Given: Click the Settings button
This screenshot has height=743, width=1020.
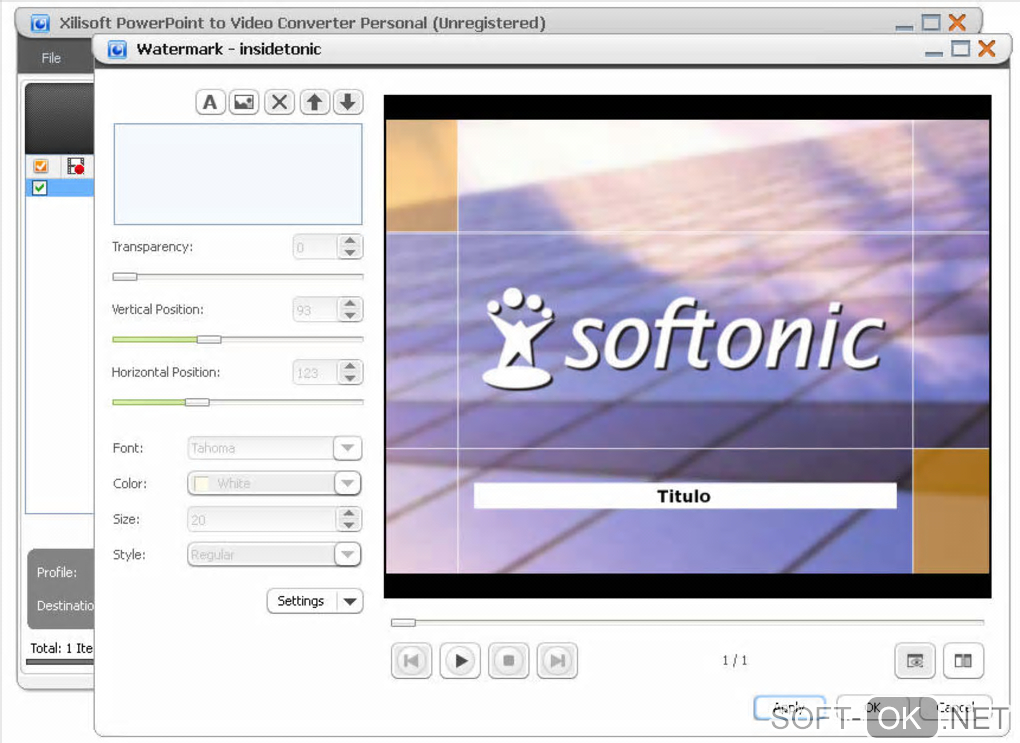Looking at the screenshot, I should tap(301, 601).
